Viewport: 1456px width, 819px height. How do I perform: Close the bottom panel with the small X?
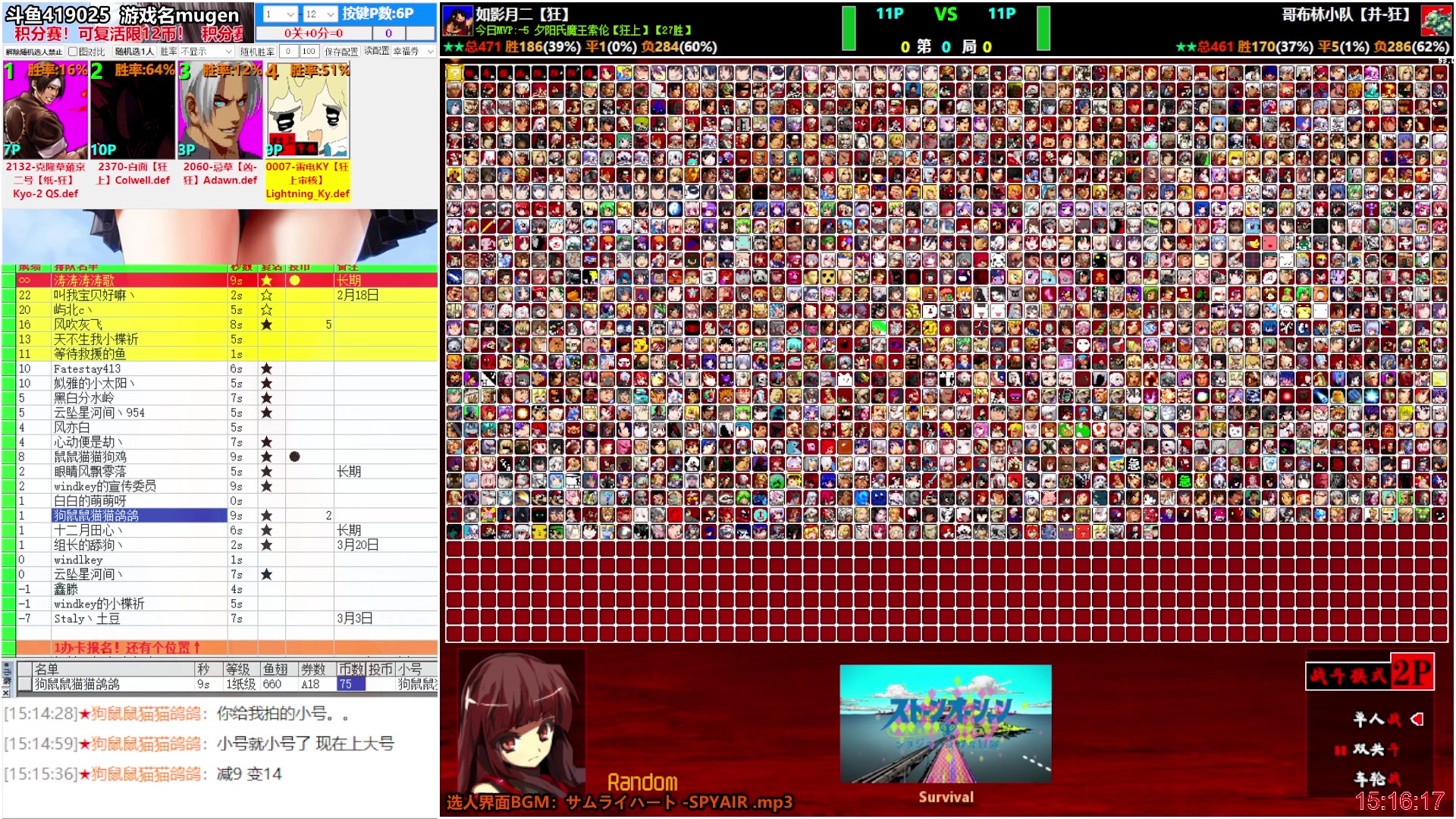coord(6,692)
